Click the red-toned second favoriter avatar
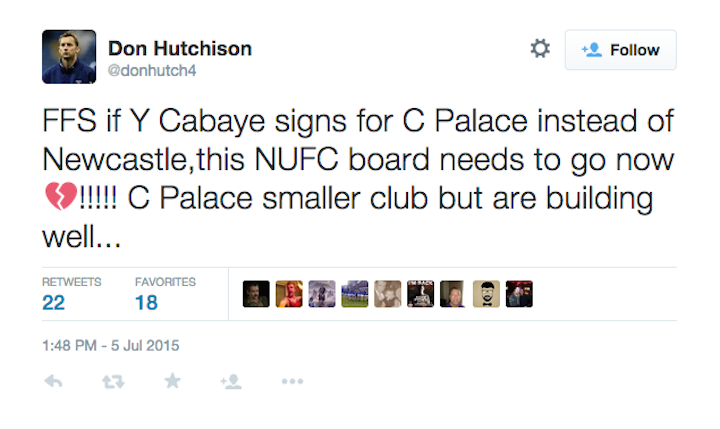The width and height of the screenshot is (720, 429). pos(289,293)
